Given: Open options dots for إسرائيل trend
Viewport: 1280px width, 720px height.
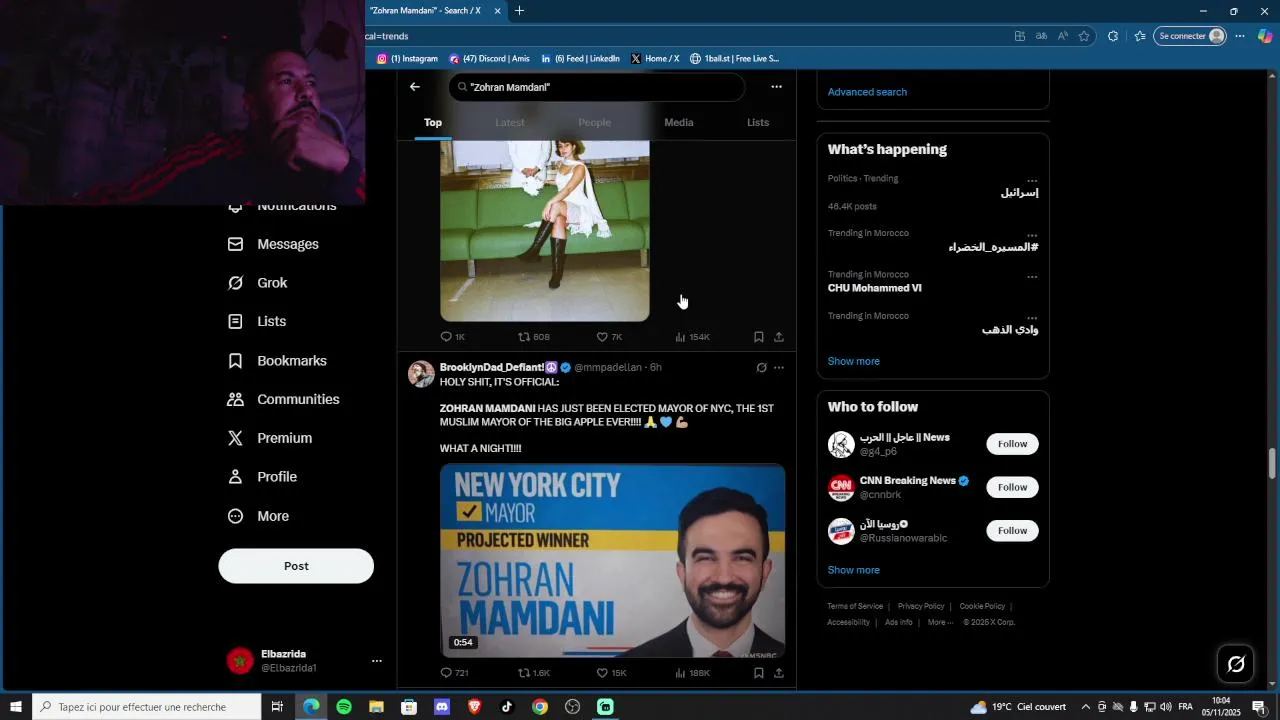Looking at the screenshot, I should 1032,181.
